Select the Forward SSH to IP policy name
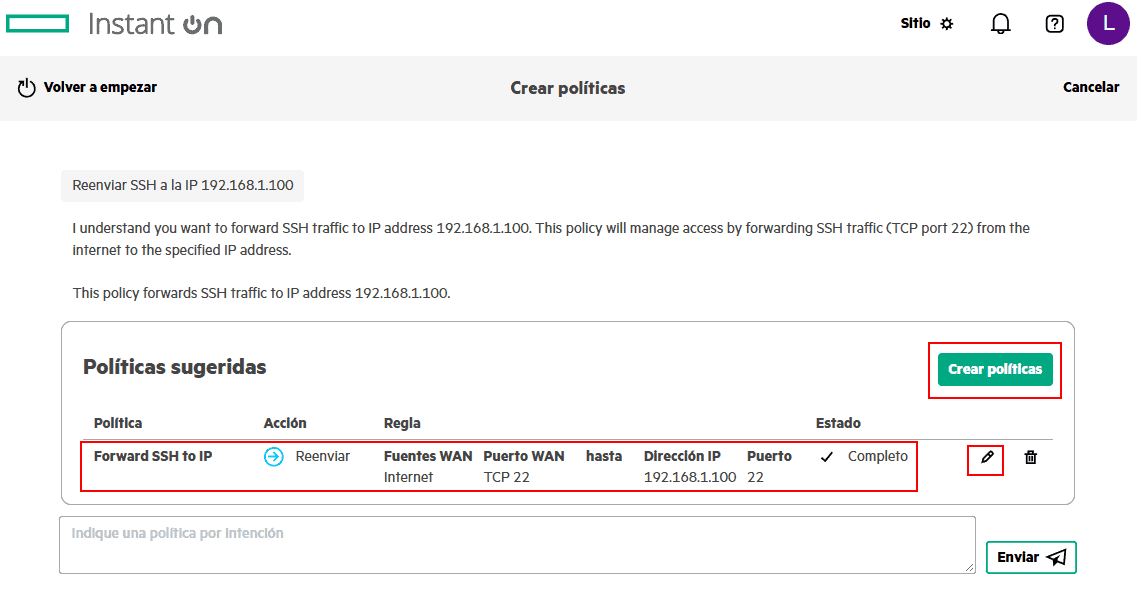 pyautogui.click(x=153, y=456)
